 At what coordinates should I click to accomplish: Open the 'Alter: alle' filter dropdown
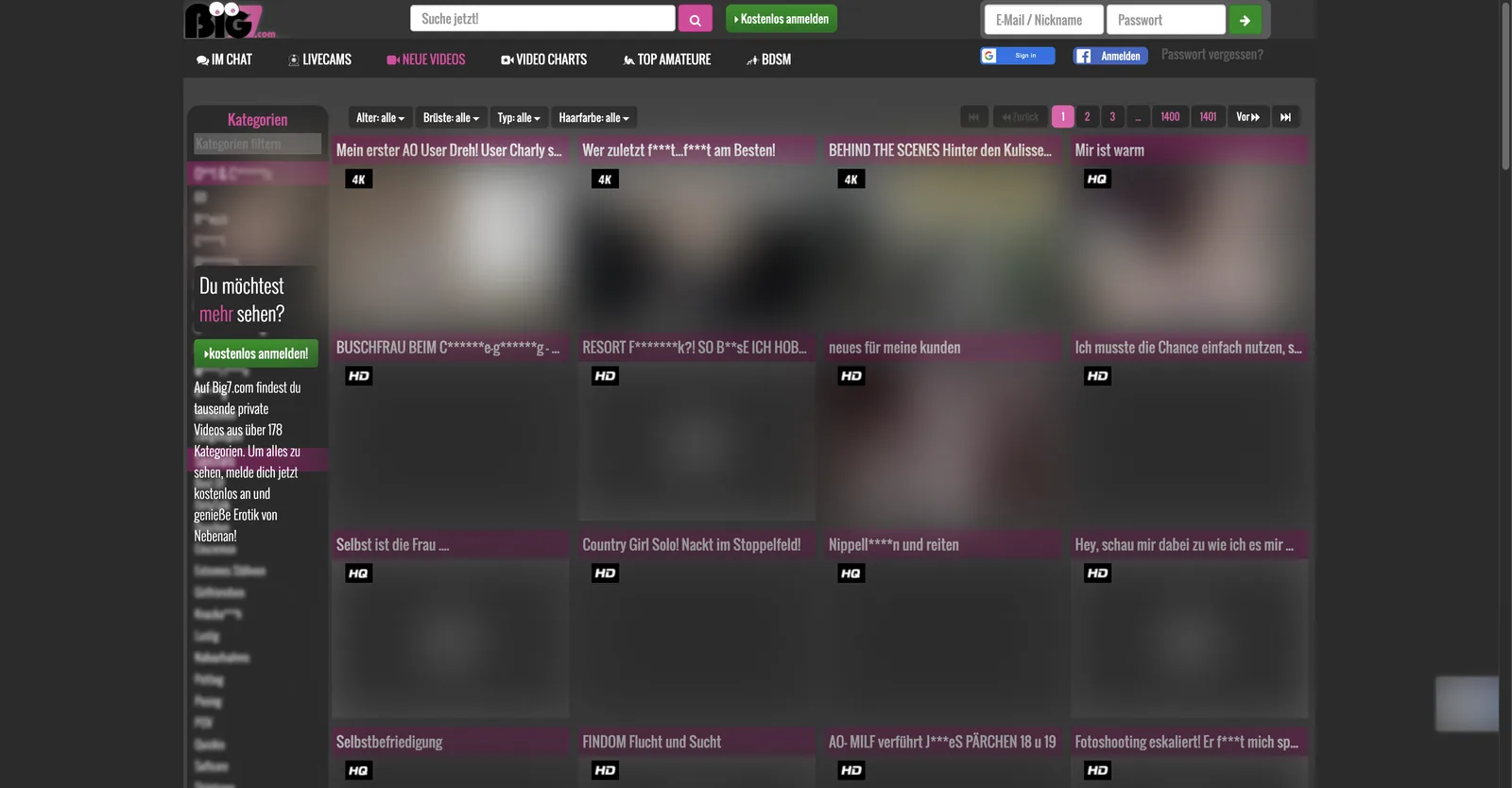coord(380,118)
